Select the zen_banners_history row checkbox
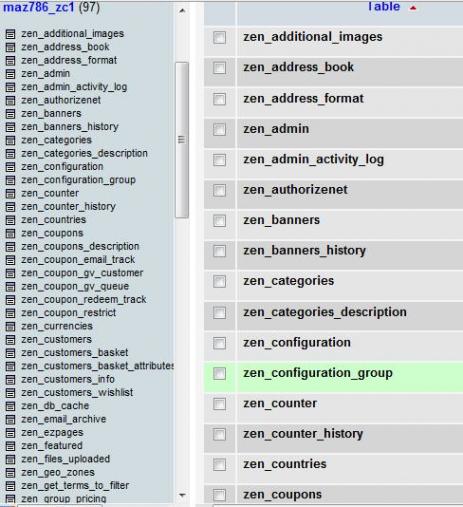The width and height of the screenshot is (463, 507). [219, 251]
